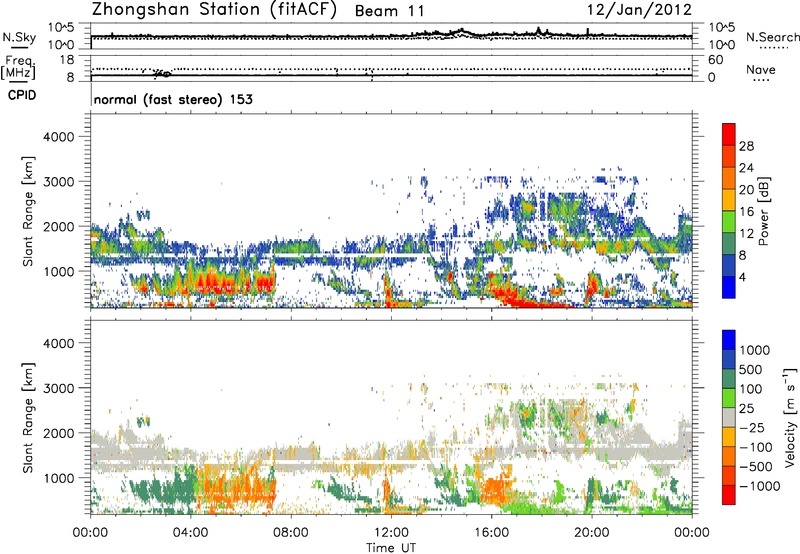Click '1000' tick on velocity colorbar
Viewport: 800px width, 554px height.
click(x=755, y=350)
